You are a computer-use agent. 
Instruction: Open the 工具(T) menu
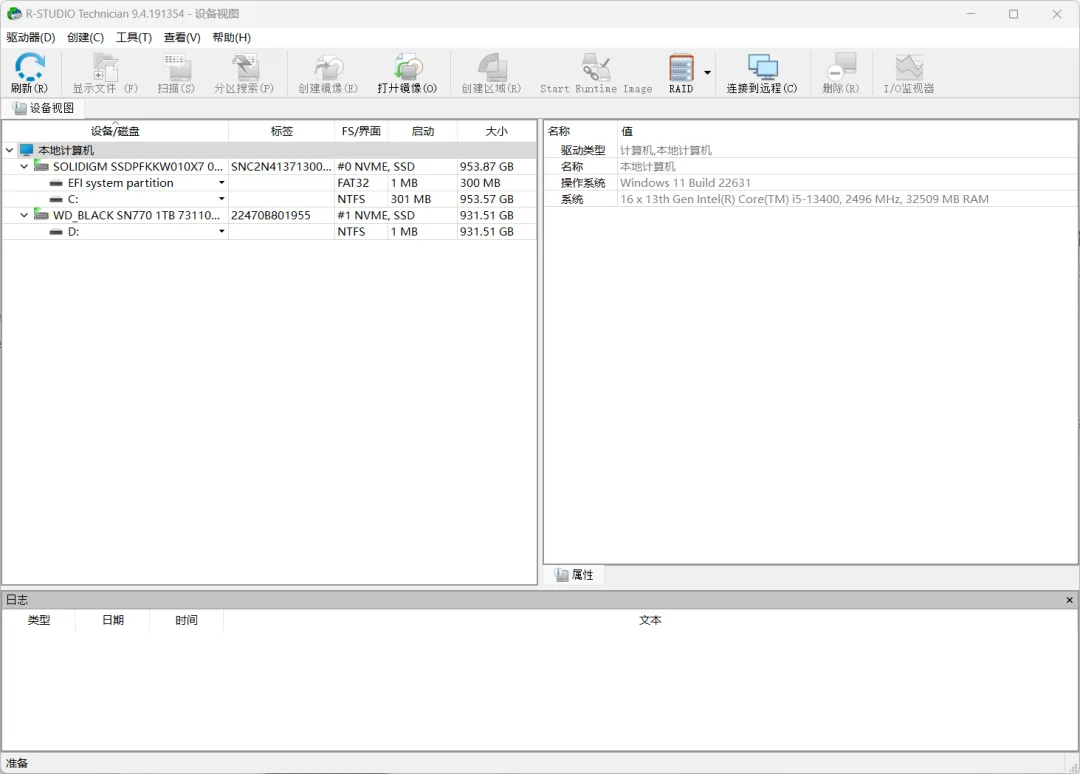tap(135, 37)
